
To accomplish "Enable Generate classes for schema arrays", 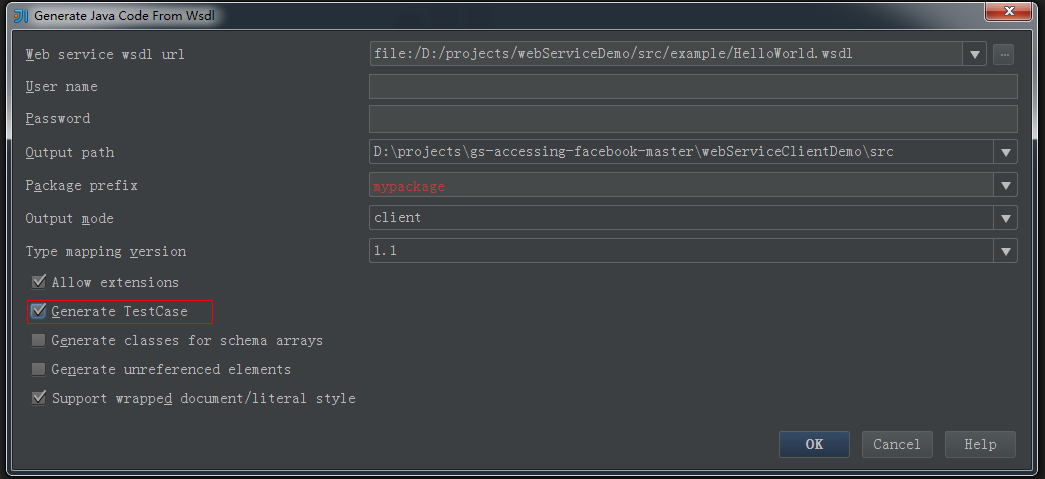I will point(39,340).
